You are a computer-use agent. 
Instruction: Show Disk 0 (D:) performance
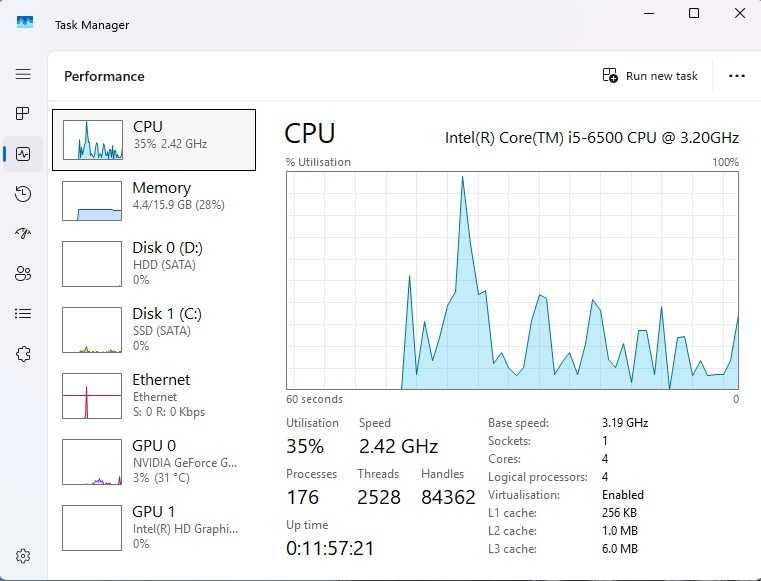[154, 263]
